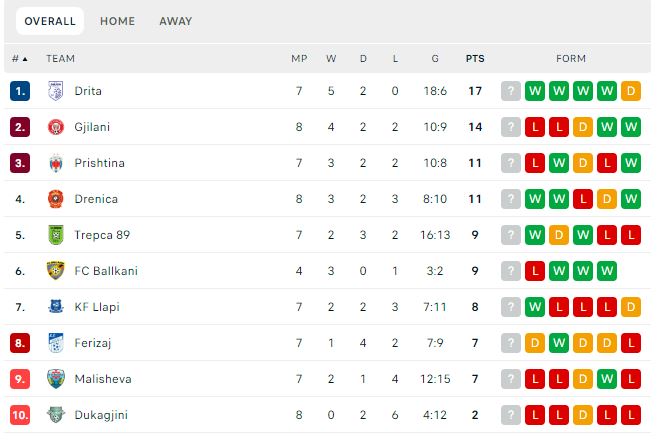
Task: Click the KF Llapi blue crest
Action: tap(55, 307)
